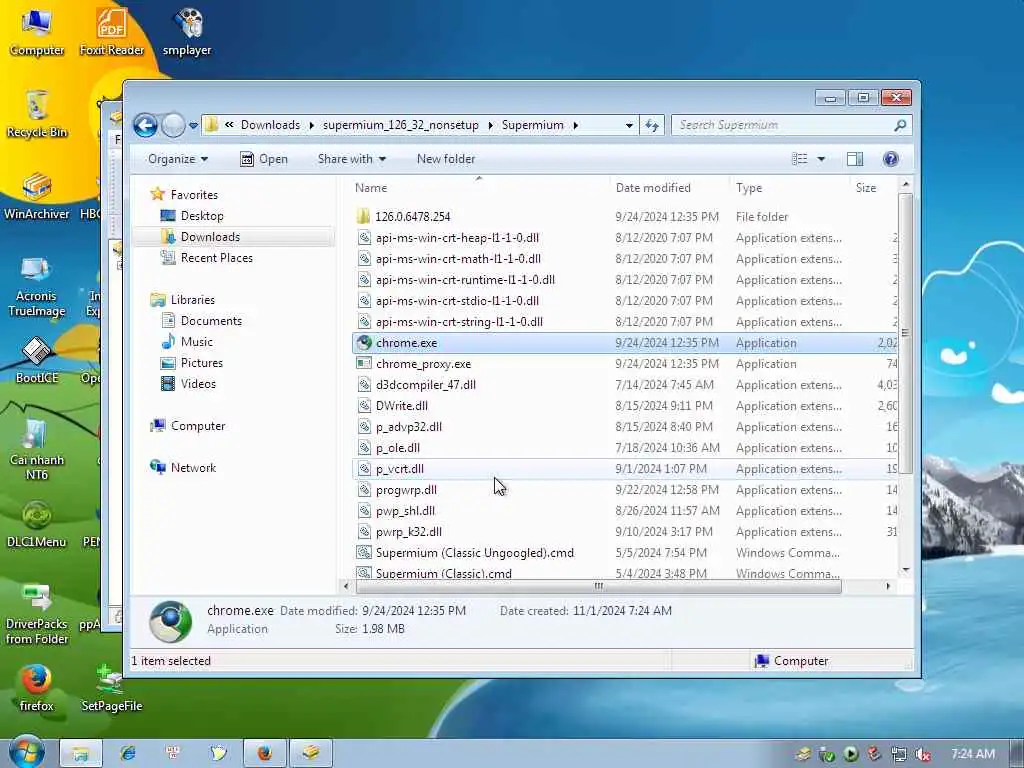Open the view options dropdown arrow
The width and height of the screenshot is (1024, 768).
(821, 159)
